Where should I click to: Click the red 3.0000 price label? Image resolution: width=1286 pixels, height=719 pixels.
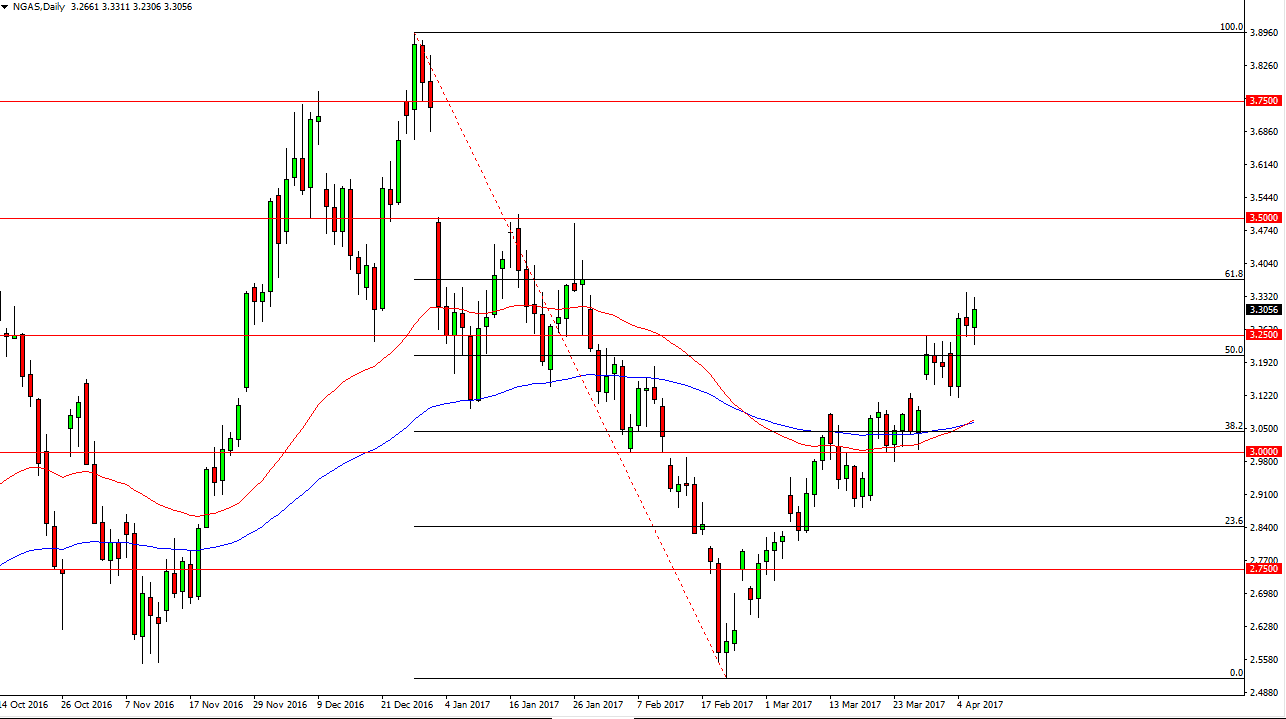pyautogui.click(x=1264, y=452)
